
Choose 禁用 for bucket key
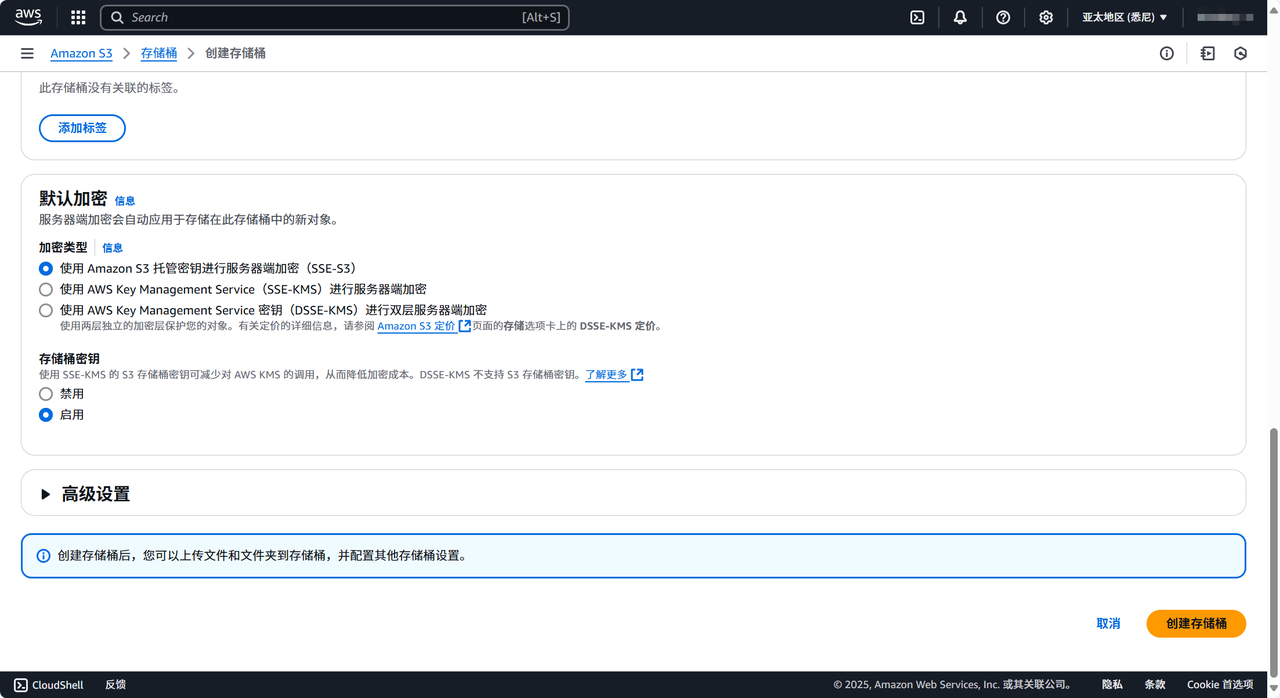pyautogui.click(x=45, y=394)
